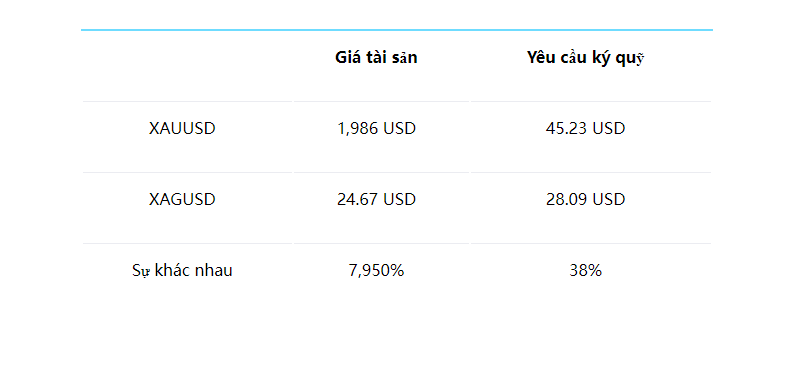Click the 38% difference value
The image size is (807, 389).
tap(585, 270)
